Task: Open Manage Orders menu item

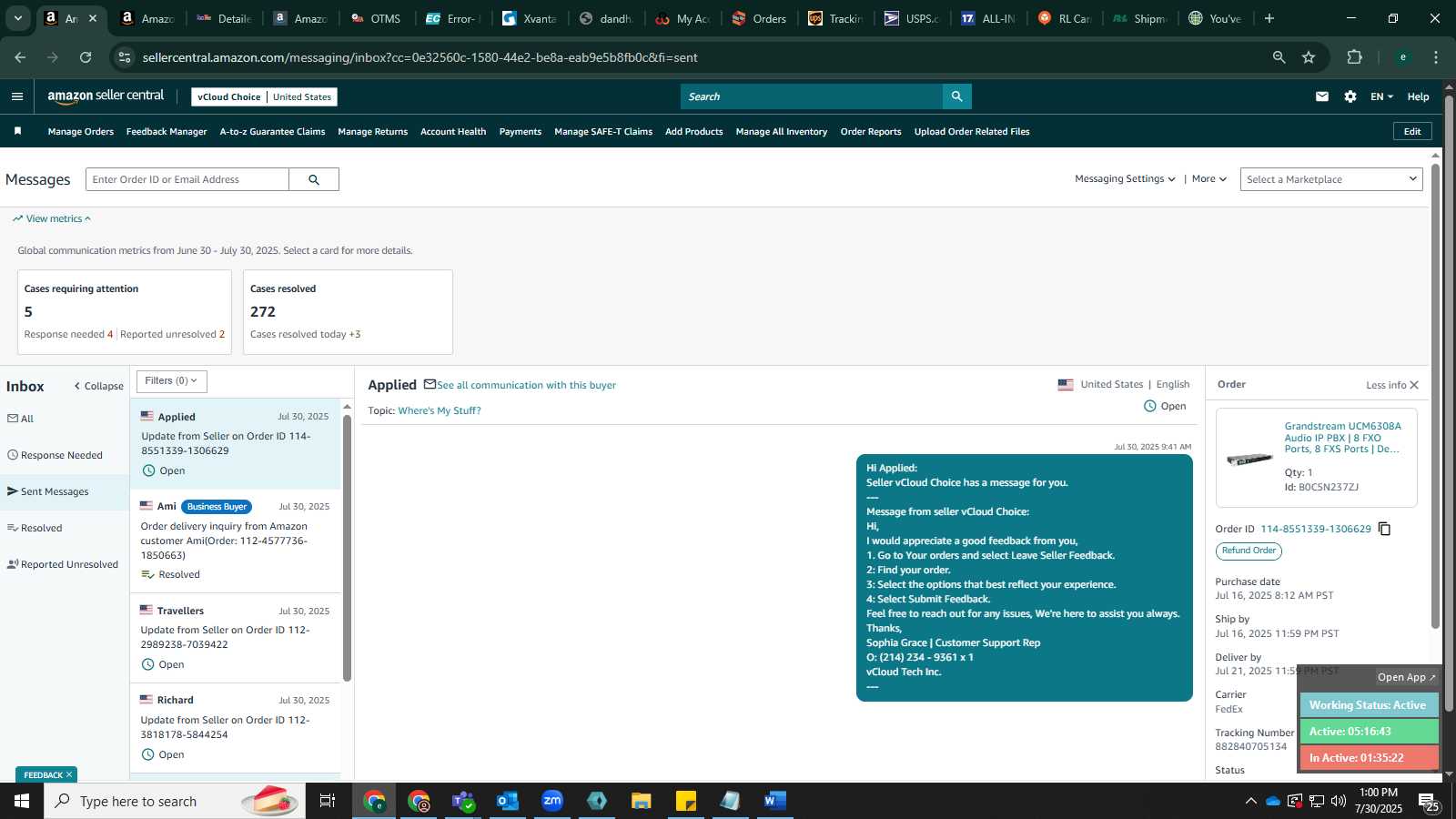Action: [x=81, y=132]
